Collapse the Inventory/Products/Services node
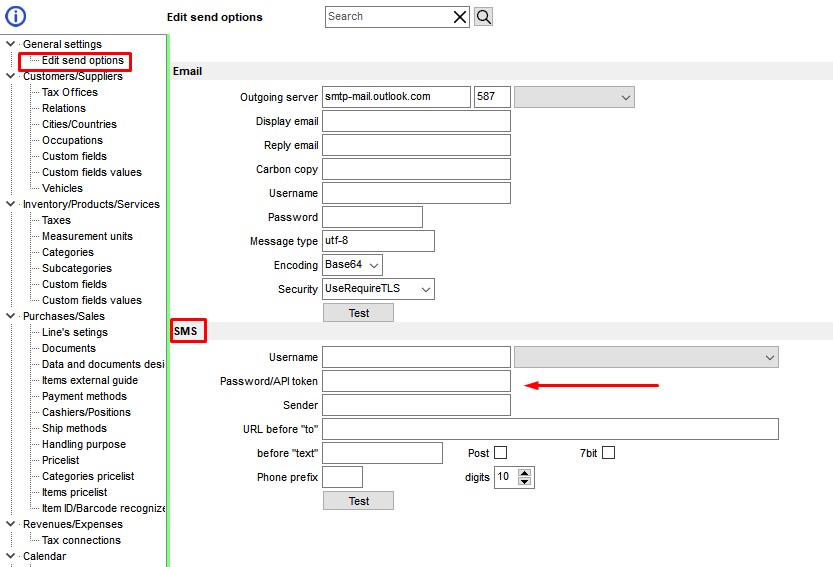Screen dimensions: 833x567 pyautogui.click(x=10, y=204)
